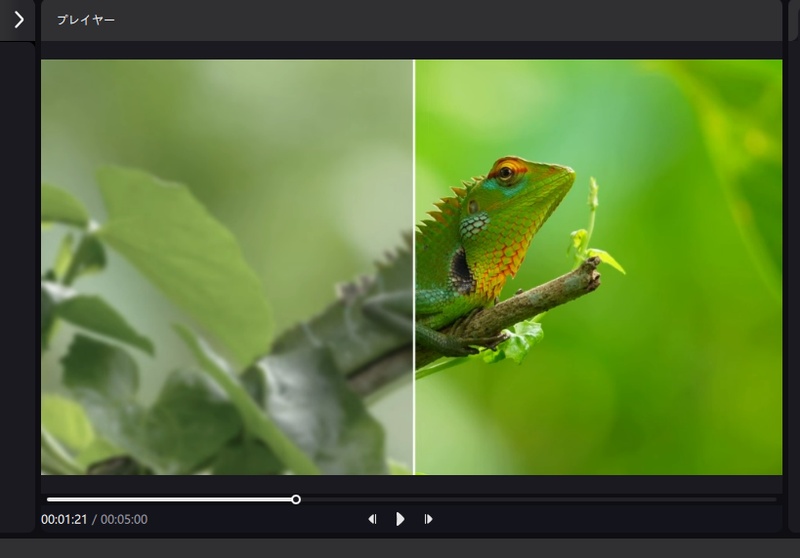The image size is (800, 558).
Task: Expand the collapsed left panel with chevron
Action: (x=18, y=19)
